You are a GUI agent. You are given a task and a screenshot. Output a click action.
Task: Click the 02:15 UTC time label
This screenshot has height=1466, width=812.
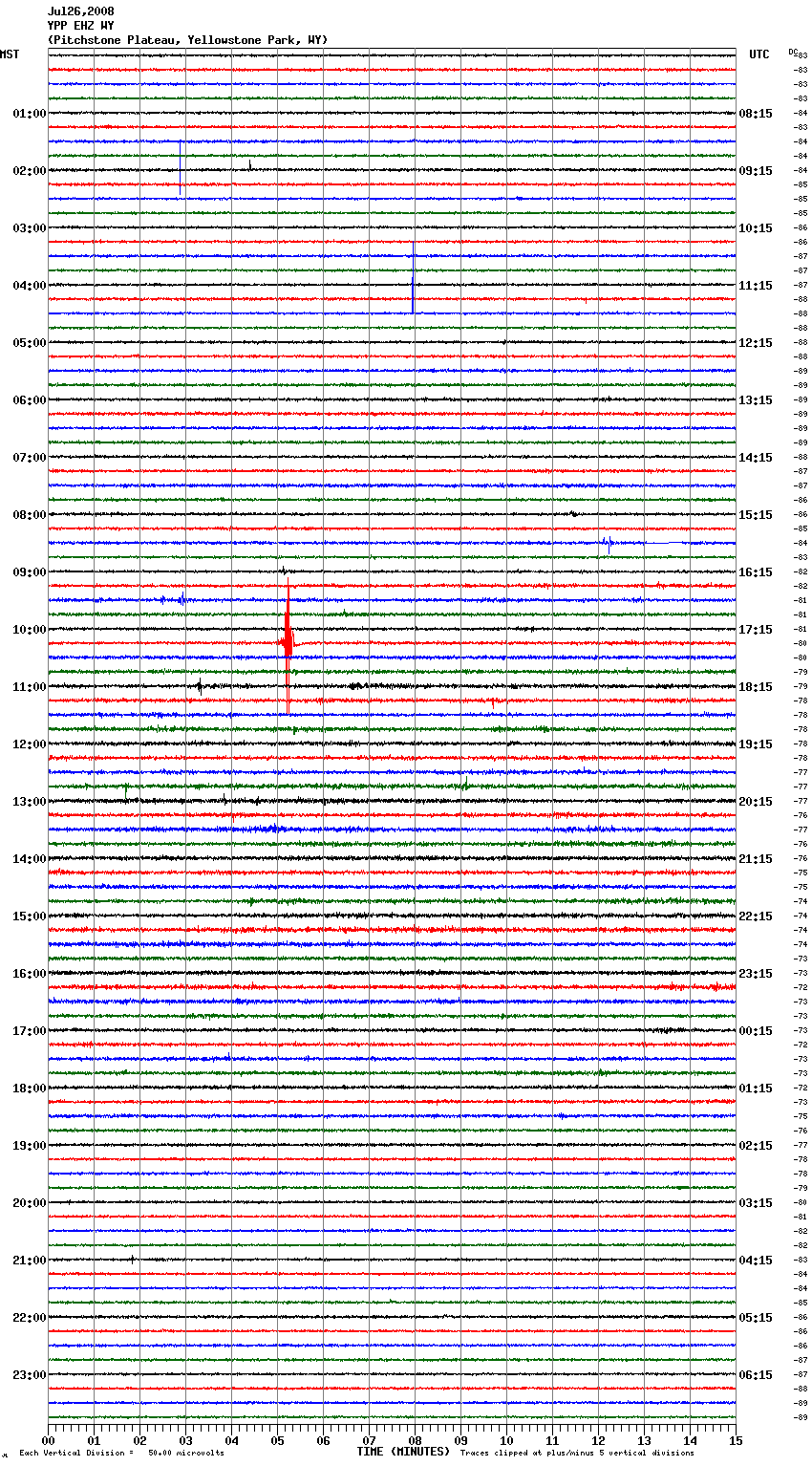[x=756, y=1146]
